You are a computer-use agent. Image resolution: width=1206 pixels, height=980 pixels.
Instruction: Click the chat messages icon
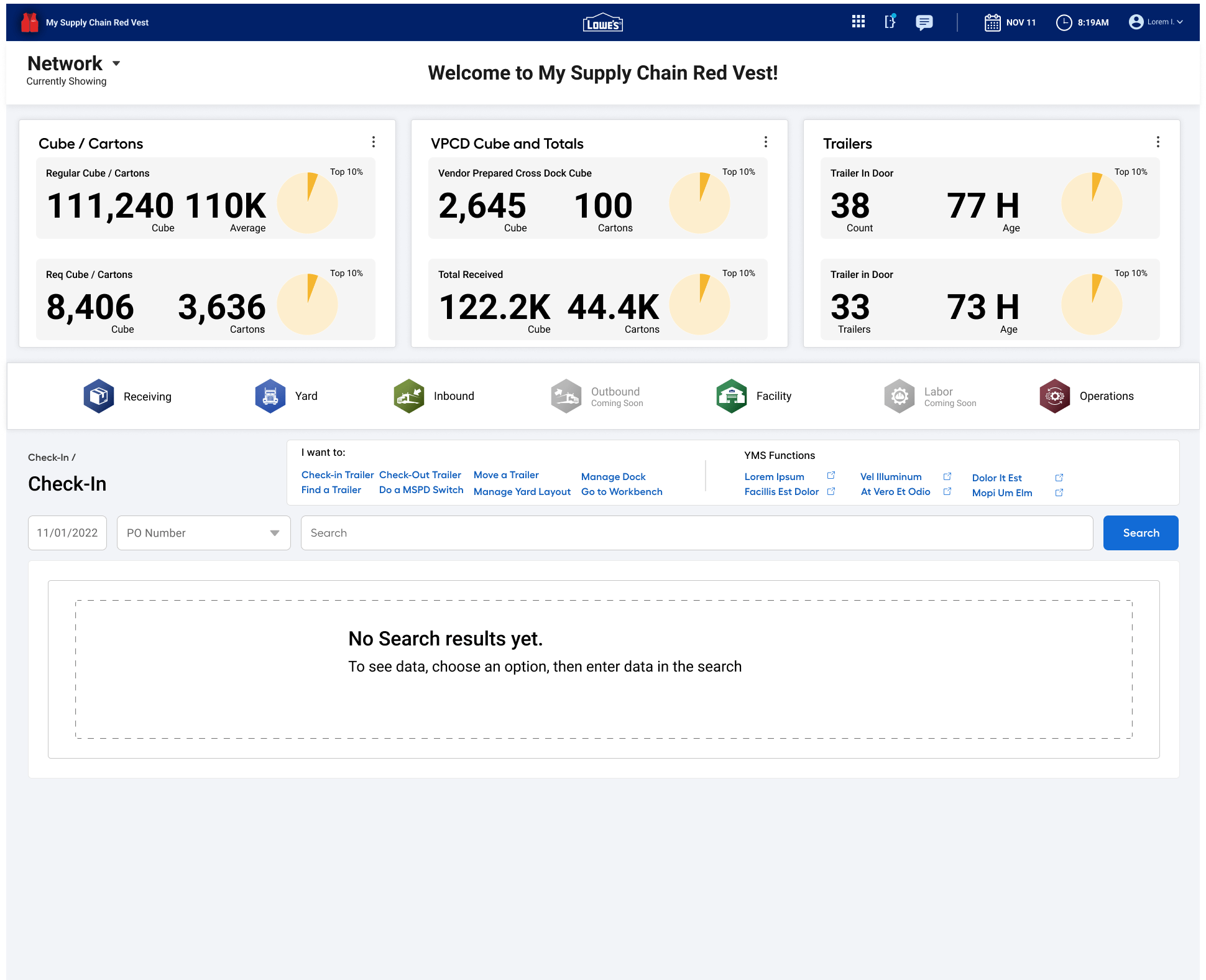coord(924,22)
